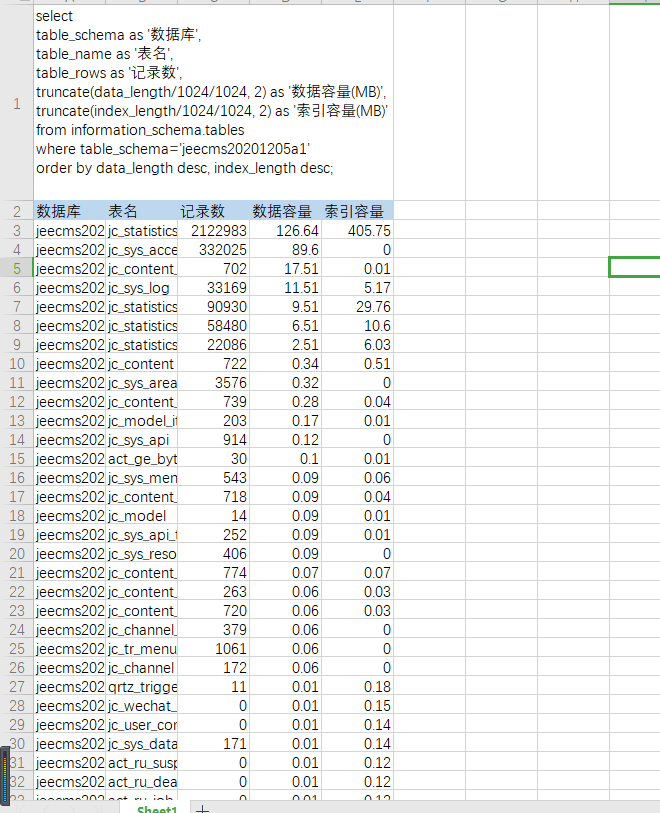Screen dimensions: 660x813
Task: Select the cell with value 33169
Action: tap(214, 287)
